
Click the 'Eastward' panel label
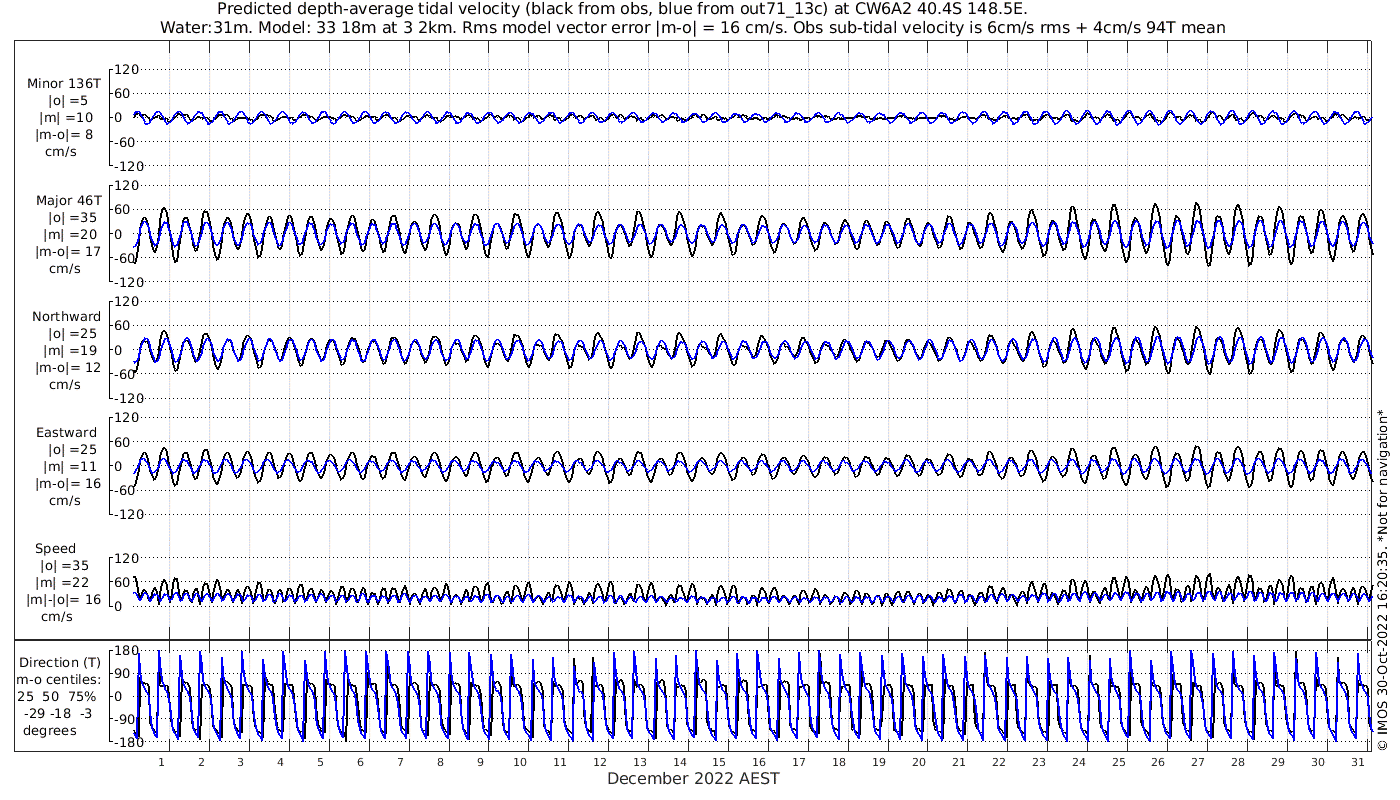click(x=66, y=433)
